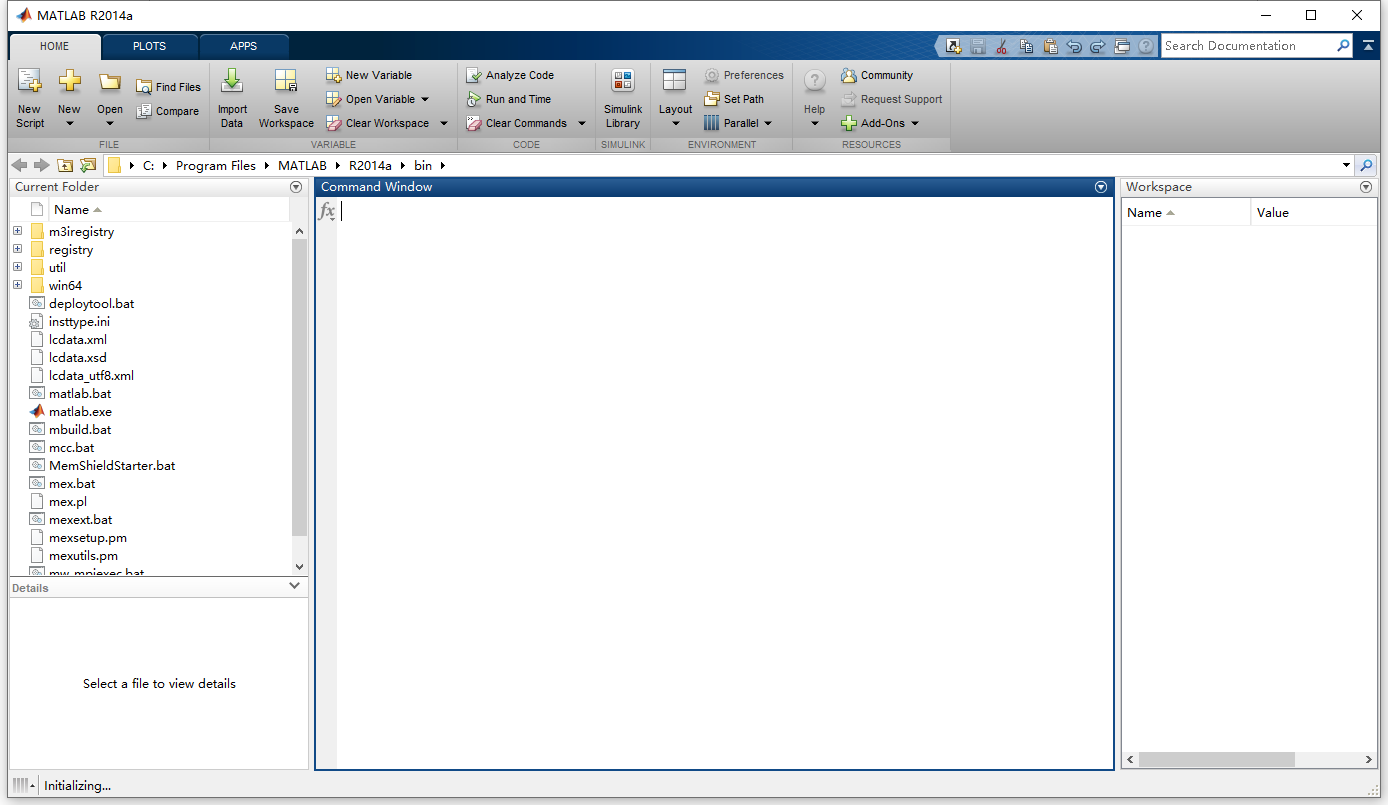The height and width of the screenshot is (805, 1388).
Task: Expand the m3iregistry folder
Action: 17,231
